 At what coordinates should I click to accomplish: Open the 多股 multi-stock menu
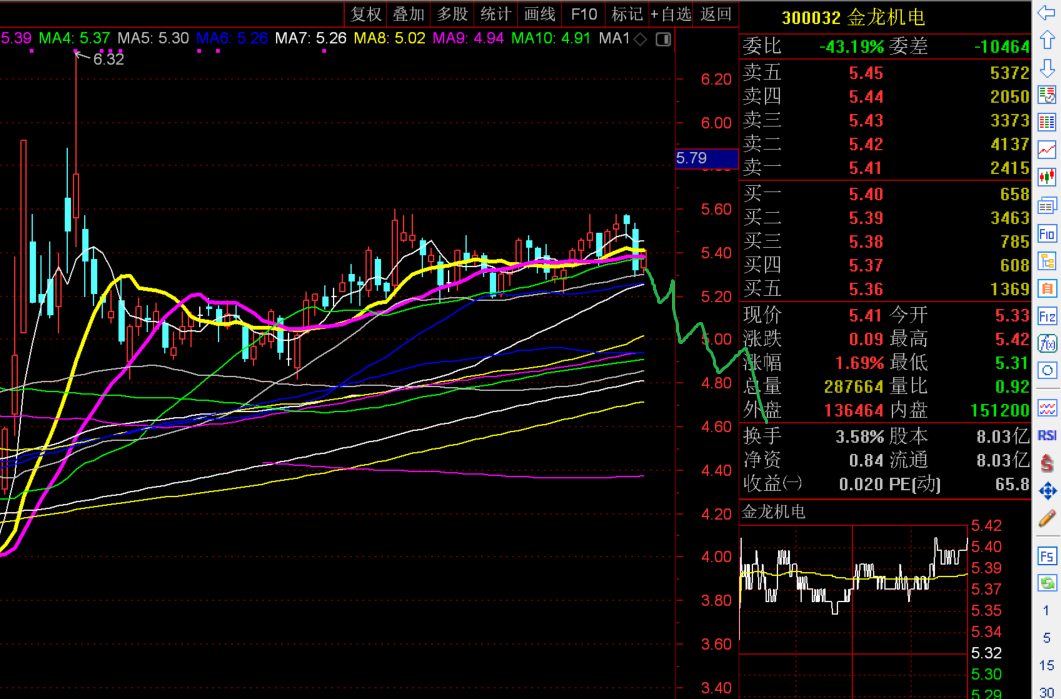coord(452,14)
